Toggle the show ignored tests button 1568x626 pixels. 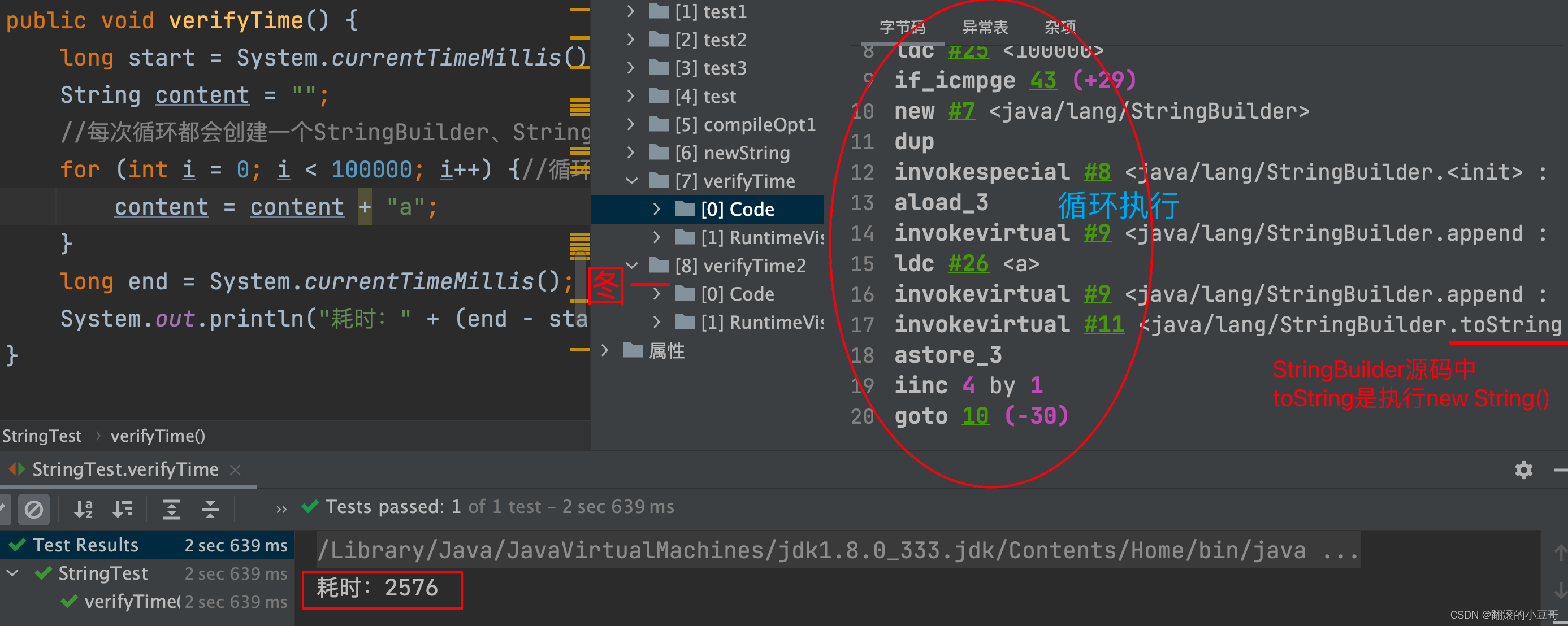33,509
